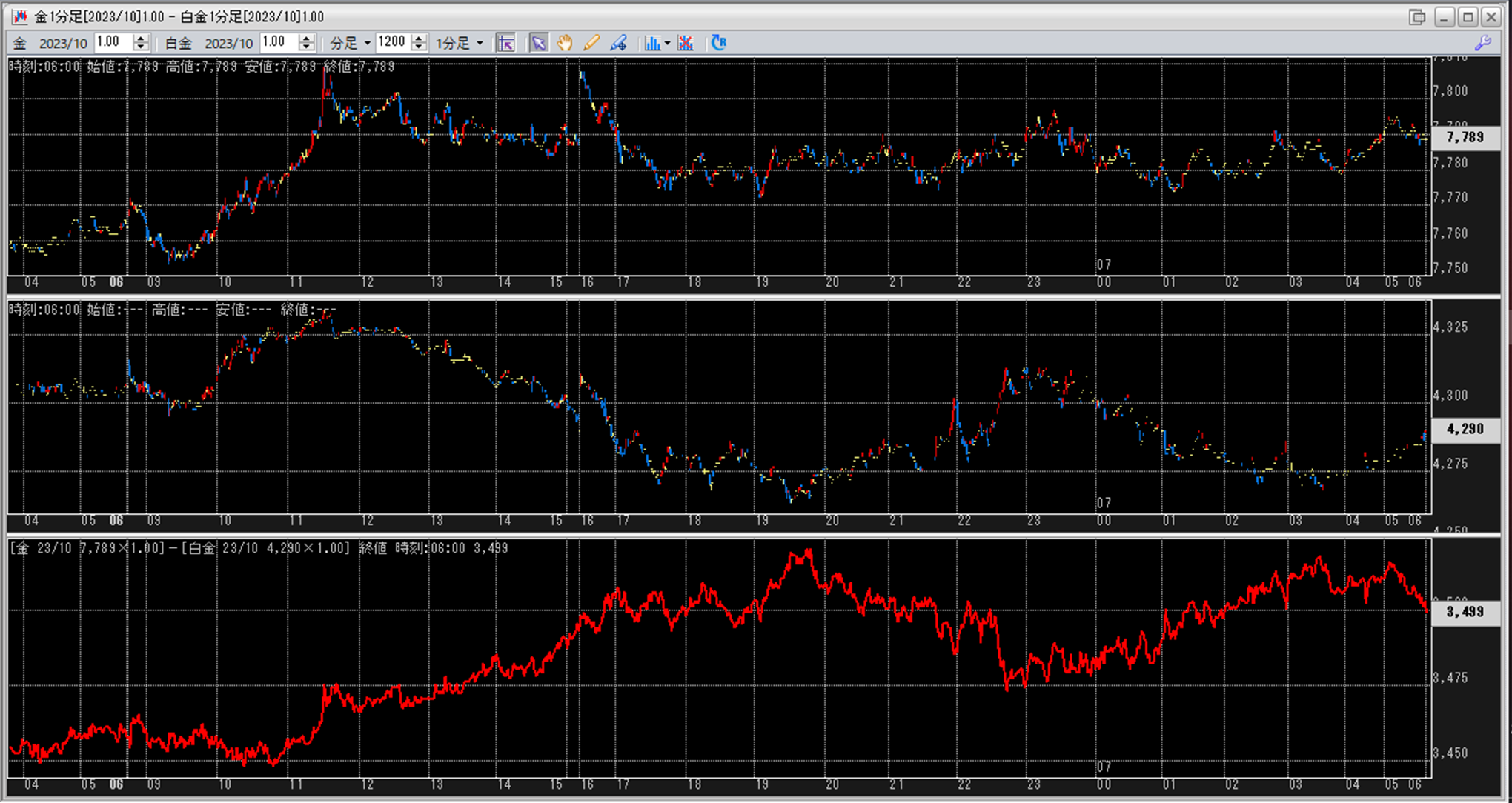
Task: Choose the pencil line drawing tool
Action: (591, 43)
